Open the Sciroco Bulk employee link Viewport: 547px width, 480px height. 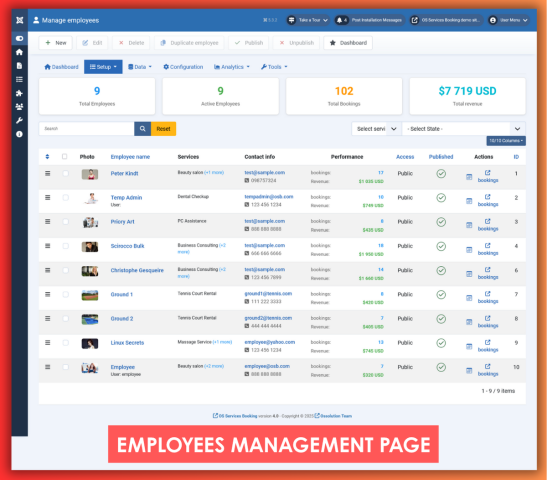[x=127, y=246]
